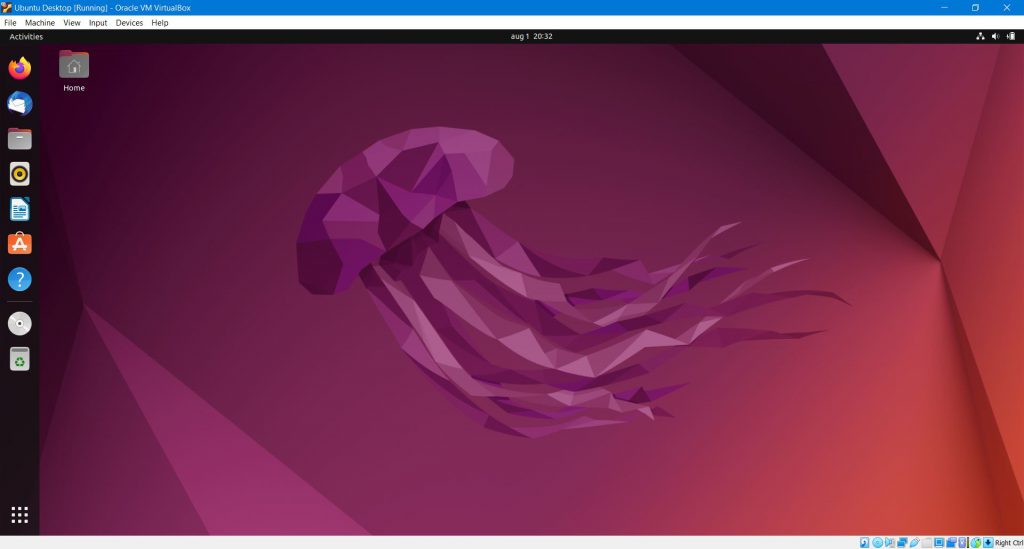1024x549 pixels.
Task: Open Ubuntu Software store icon
Action: tap(20, 244)
